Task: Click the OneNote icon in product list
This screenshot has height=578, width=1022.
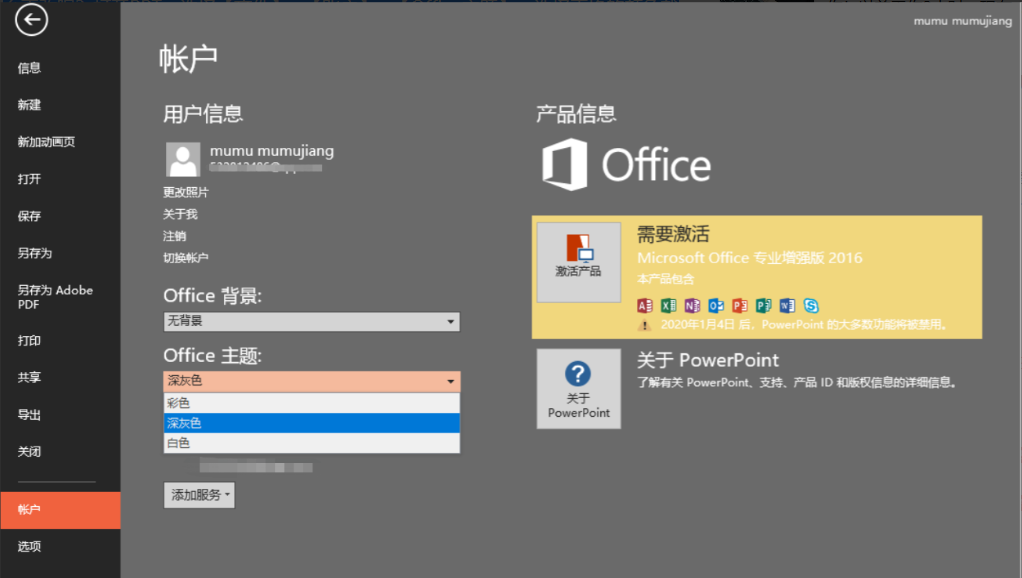Action: (x=692, y=305)
